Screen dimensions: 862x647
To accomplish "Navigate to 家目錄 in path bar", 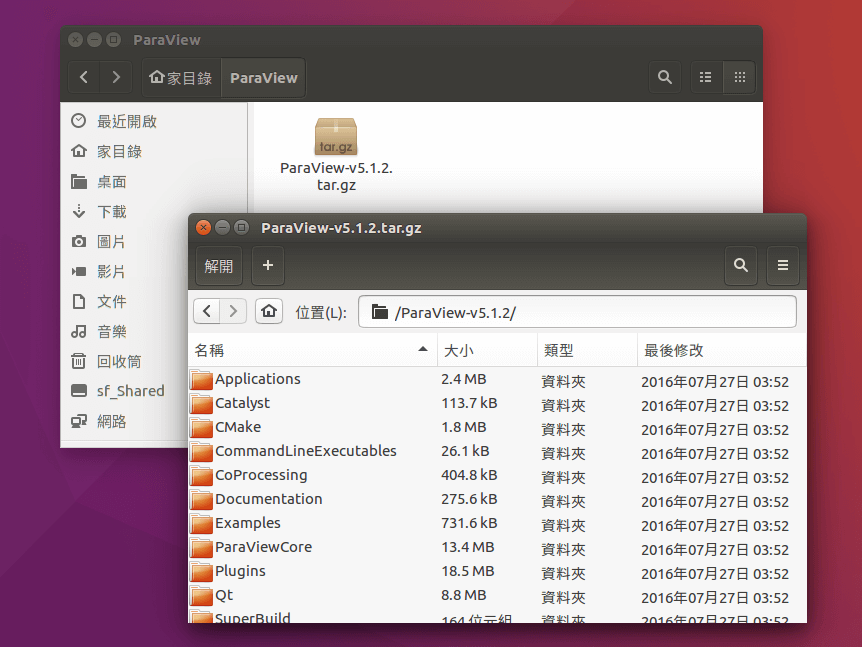I will coord(181,78).
